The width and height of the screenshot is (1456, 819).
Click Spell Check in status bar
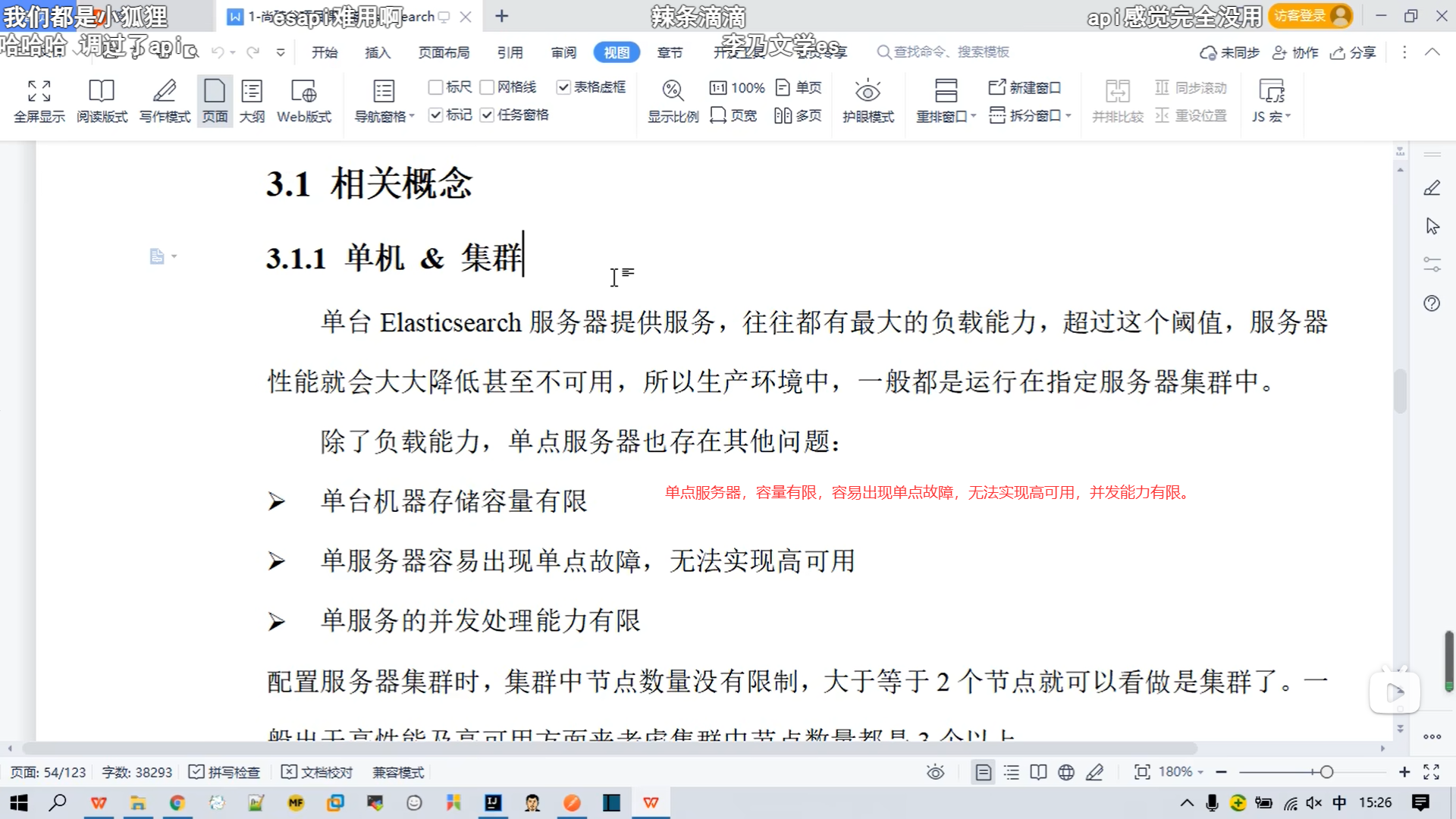click(x=224, y=772)
